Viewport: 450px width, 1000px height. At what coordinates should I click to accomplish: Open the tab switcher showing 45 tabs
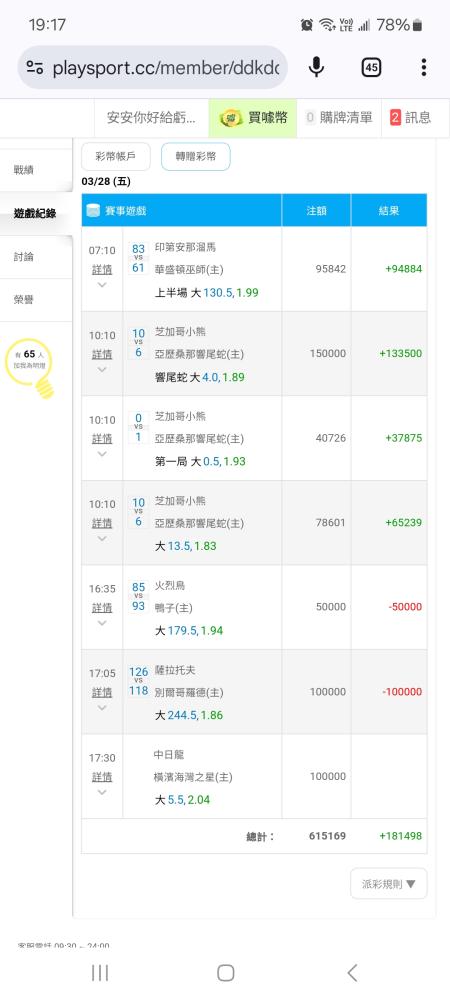coord(371,67)
